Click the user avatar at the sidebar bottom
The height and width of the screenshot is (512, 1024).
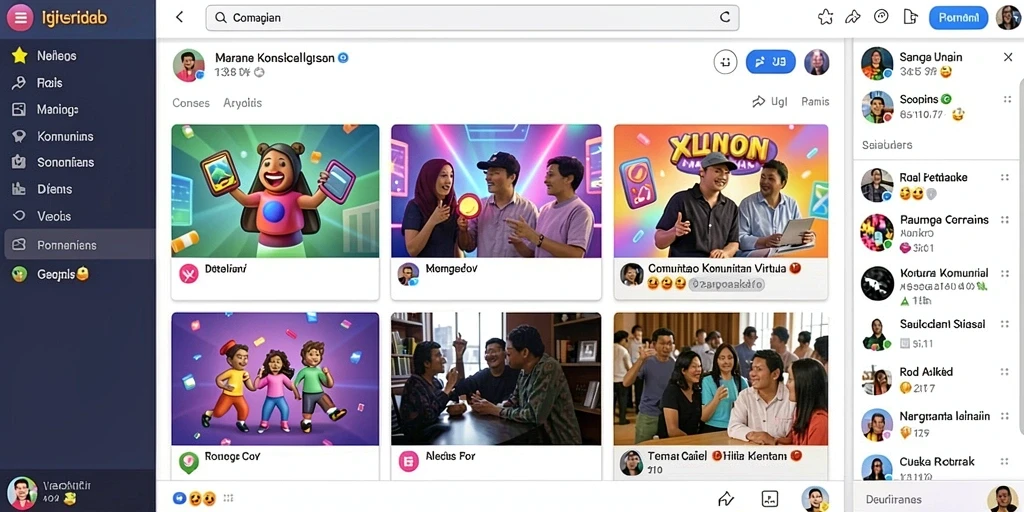point(22,492)
